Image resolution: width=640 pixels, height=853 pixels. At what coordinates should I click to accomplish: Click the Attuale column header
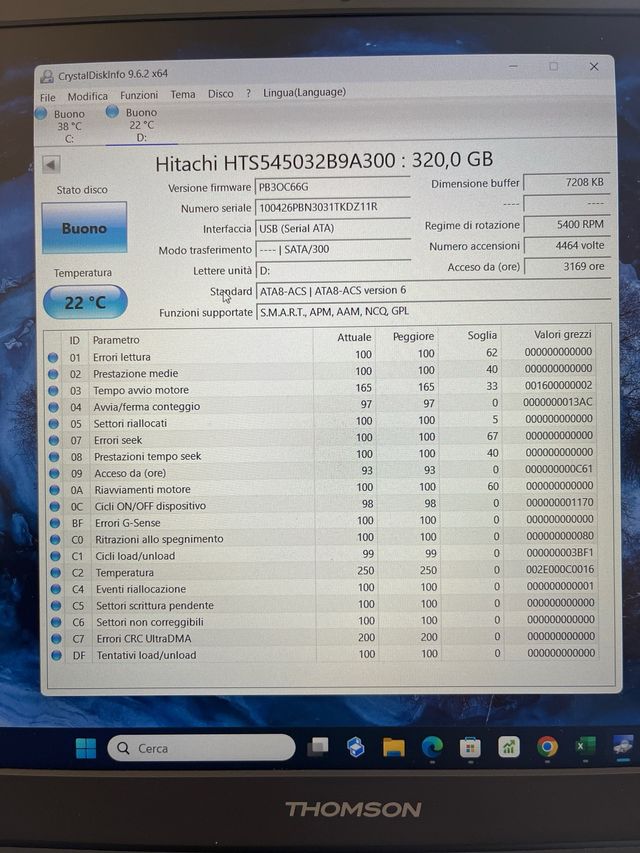[354, 337]
